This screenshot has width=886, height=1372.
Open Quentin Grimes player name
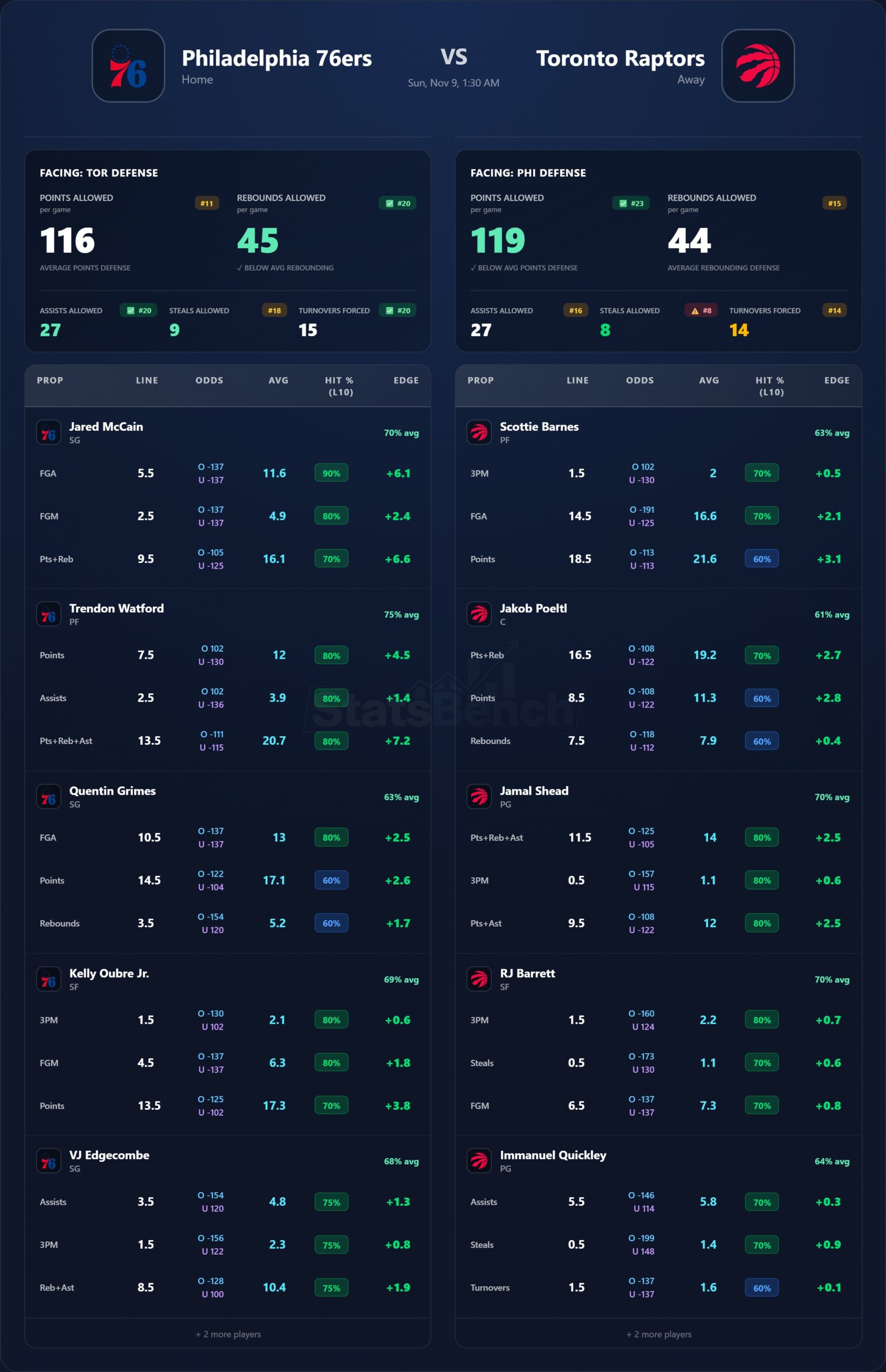[x=112, y=791]
